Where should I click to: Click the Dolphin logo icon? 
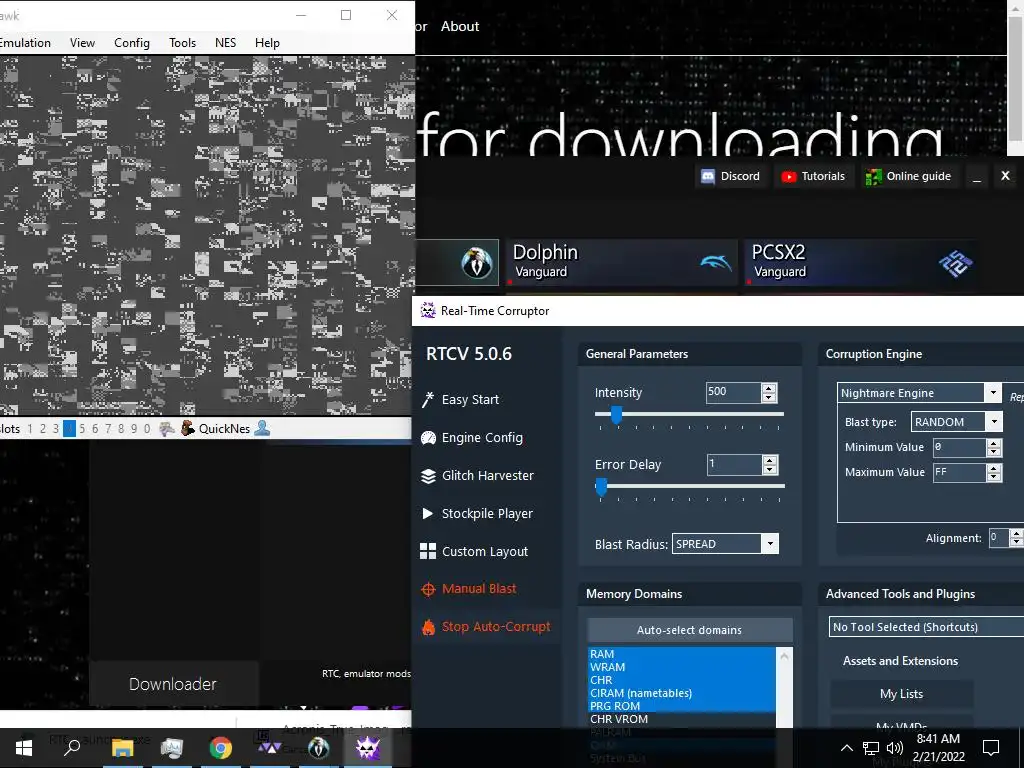click(715, 262)
